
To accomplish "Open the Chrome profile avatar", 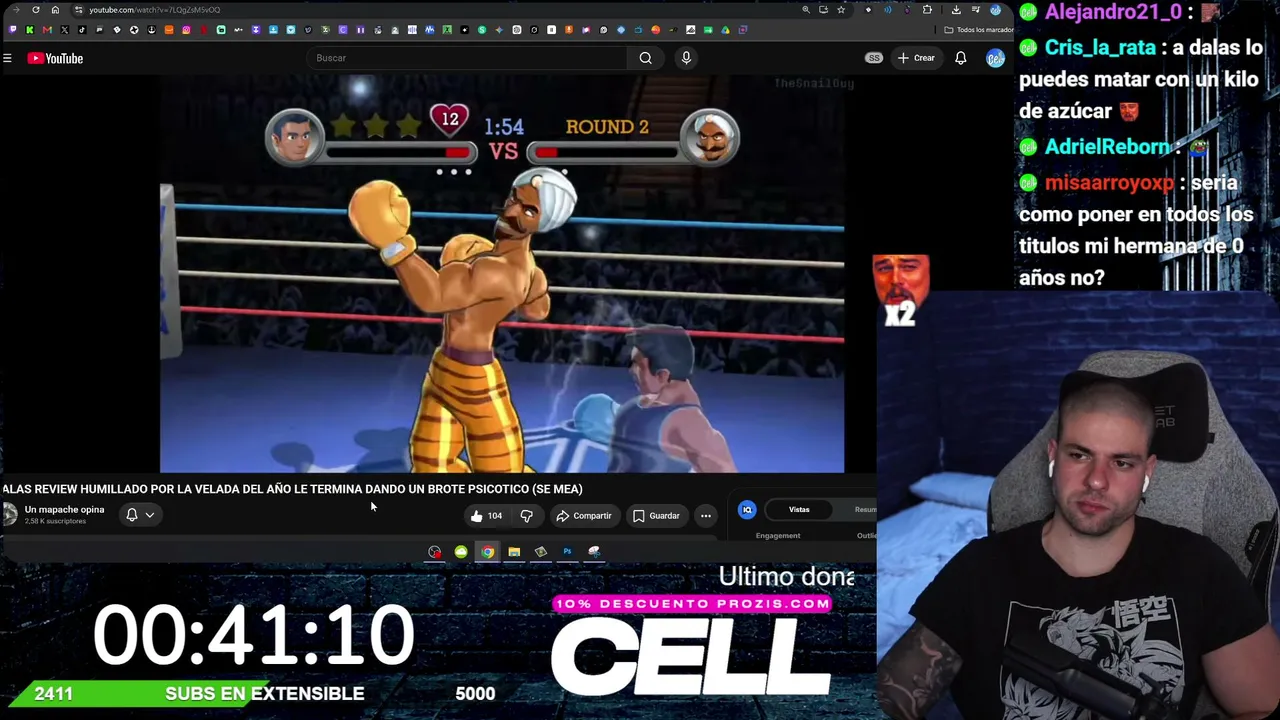I will (995, 10).
